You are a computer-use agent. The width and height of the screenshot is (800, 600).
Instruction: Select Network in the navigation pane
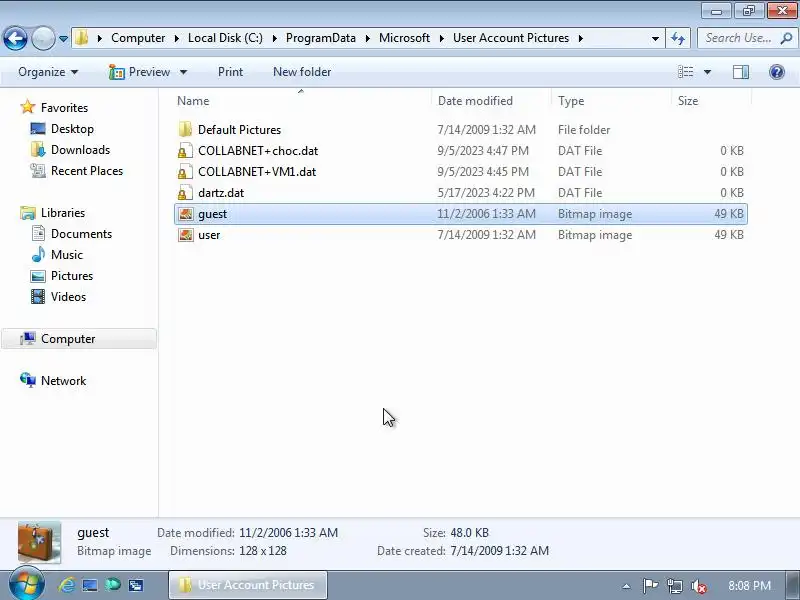(x=63, y=381)
